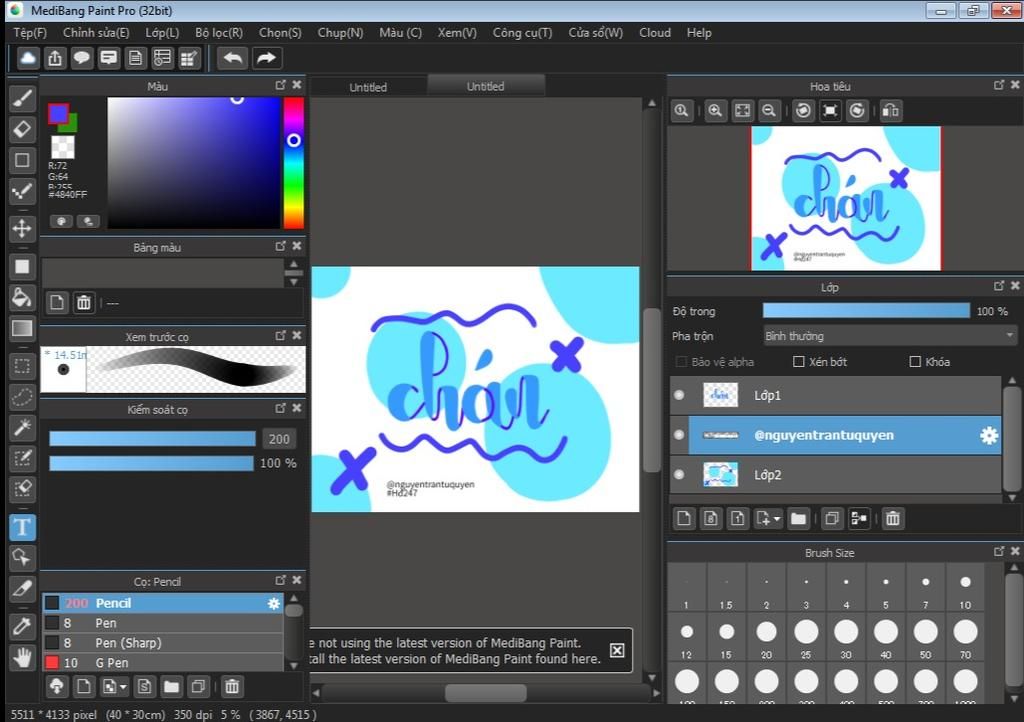The height and width of the screenshot is (722, 1024).
Task: Open the Pha trộn blend mode dropdown
Action: click(889, 336)
